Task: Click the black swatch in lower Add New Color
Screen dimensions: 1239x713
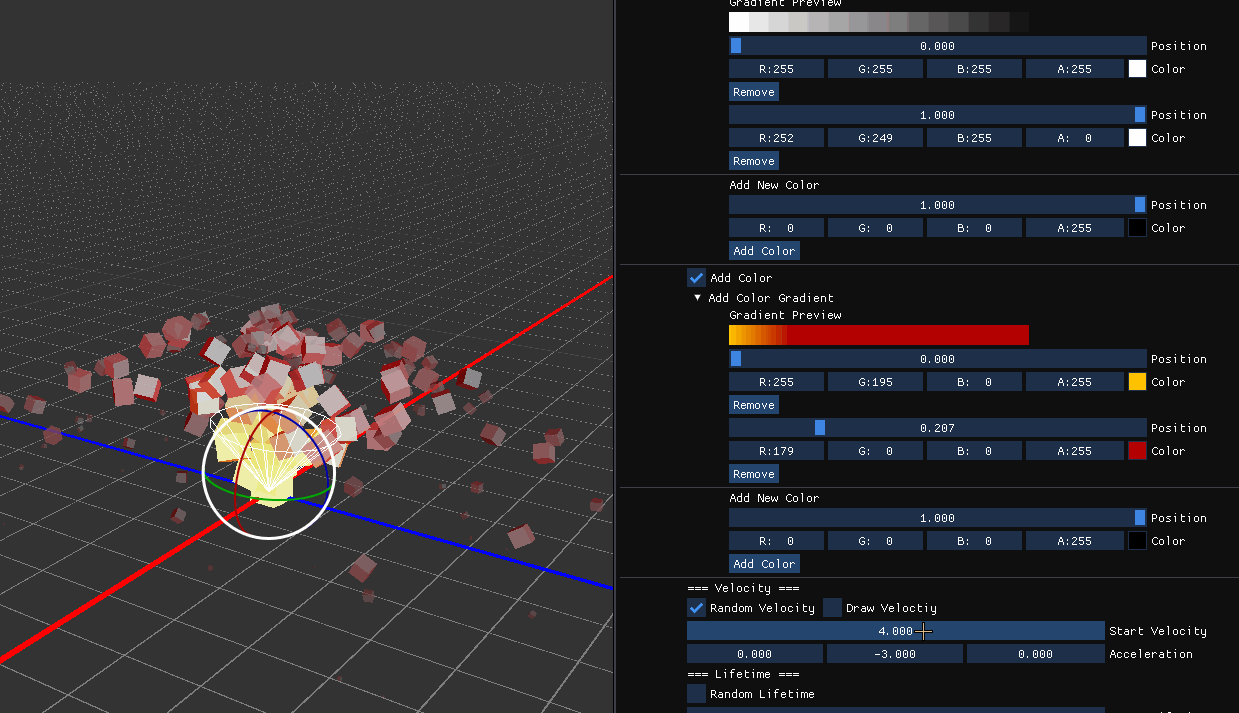Action: (x=1137, y=541)
